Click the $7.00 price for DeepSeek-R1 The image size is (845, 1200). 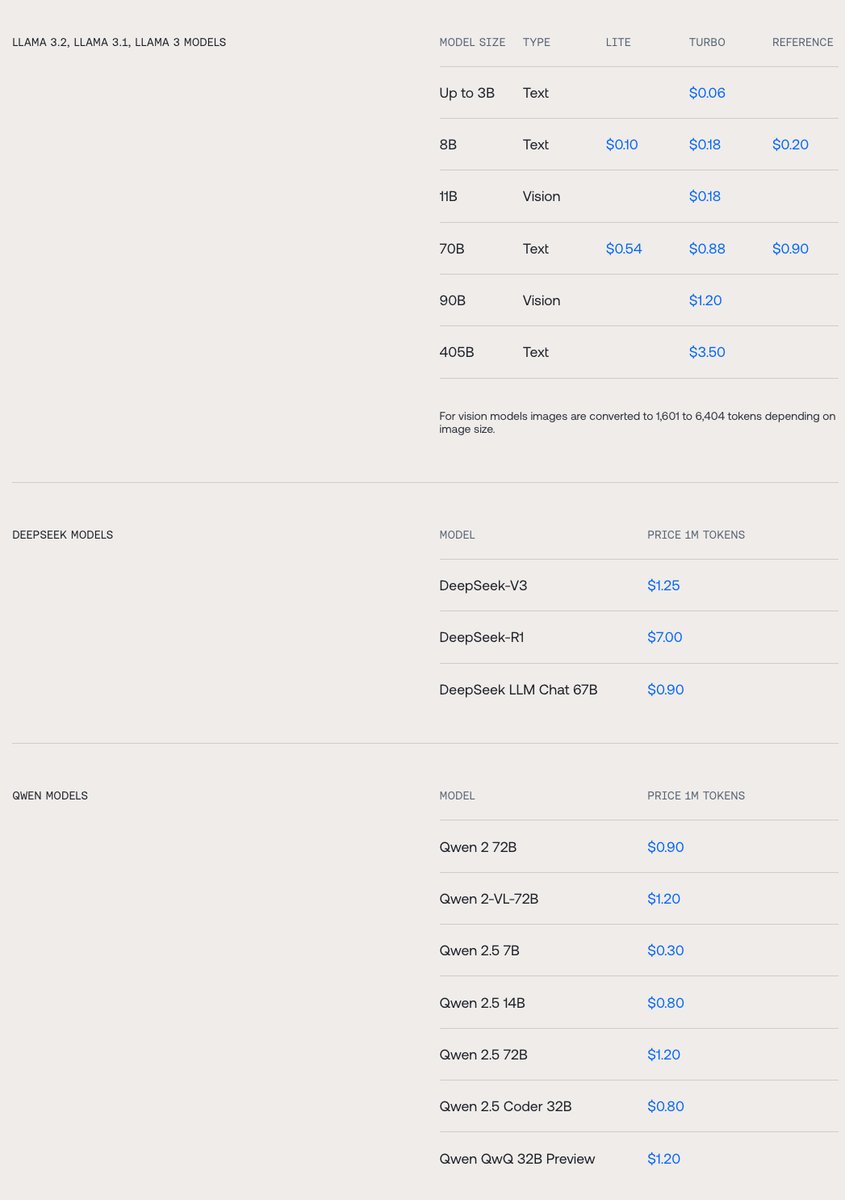[x=665, y=637]
